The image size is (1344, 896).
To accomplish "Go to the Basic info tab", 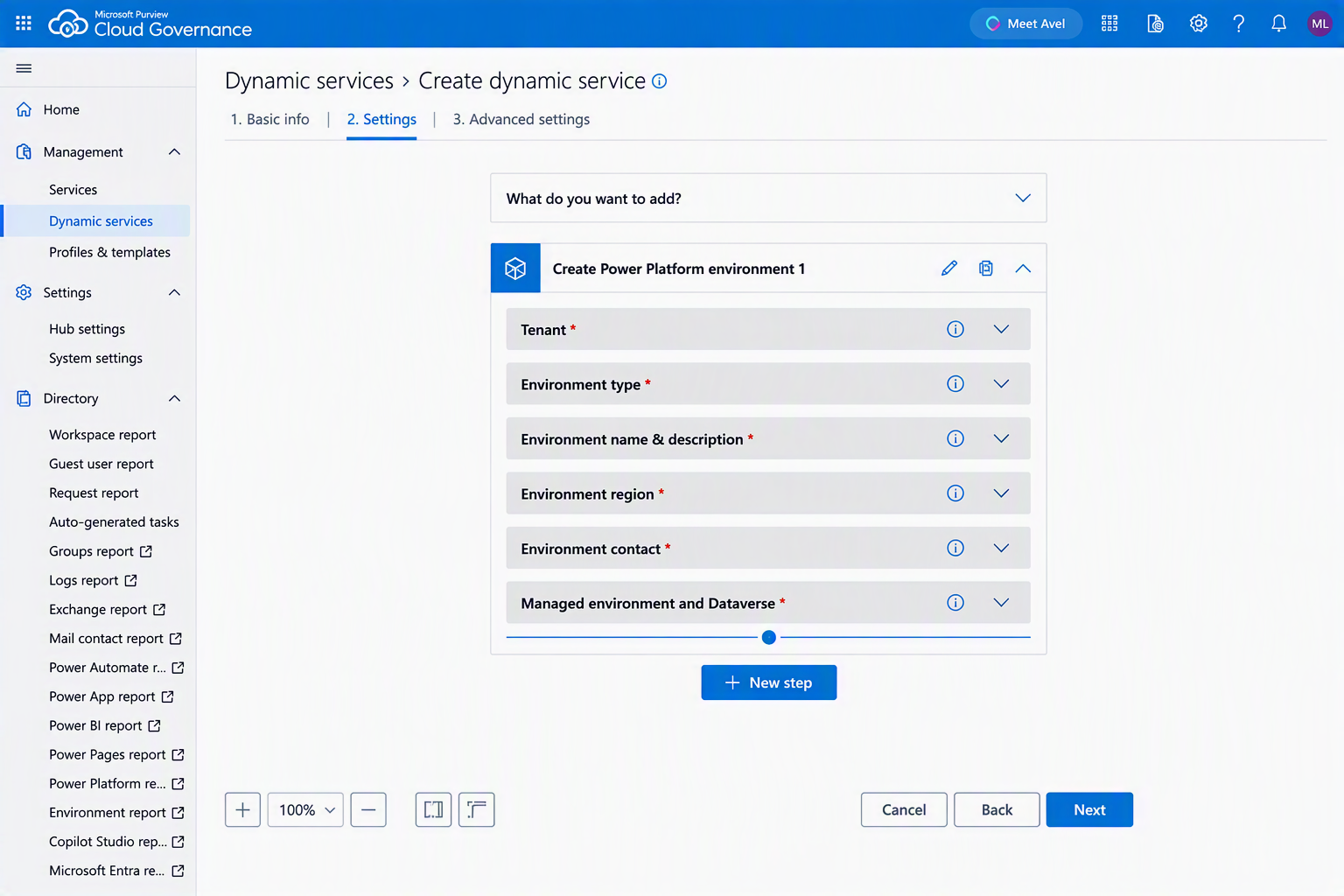I will click(x=269, y=119).
